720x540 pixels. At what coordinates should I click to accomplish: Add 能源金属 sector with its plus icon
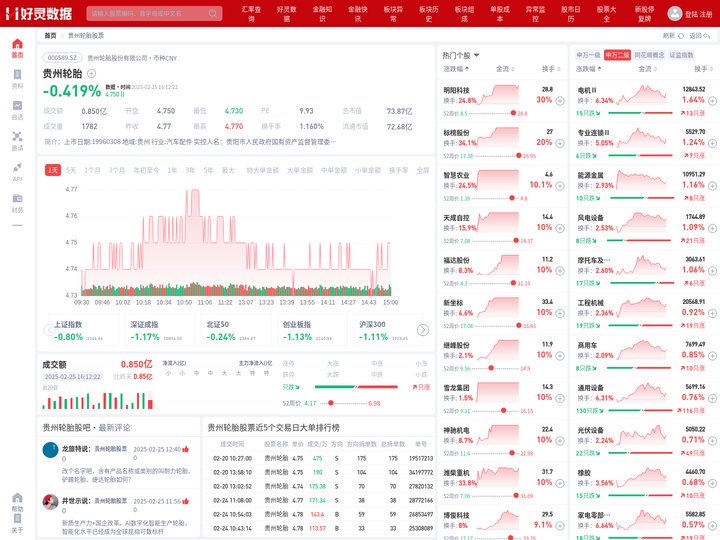[712, 186]
